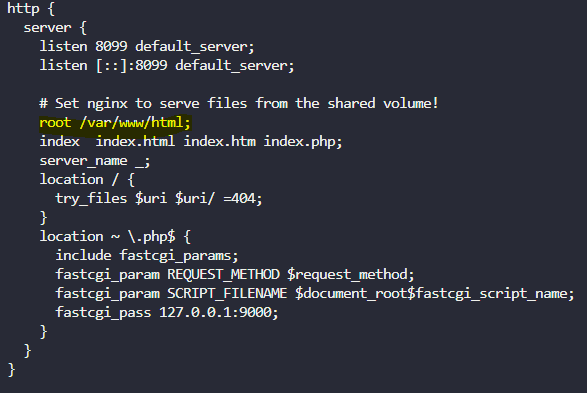This screenshot has height=393, width=587.
Task: Click REQUEST_METHOD parameter text
Action: click(x=223, y=275)
